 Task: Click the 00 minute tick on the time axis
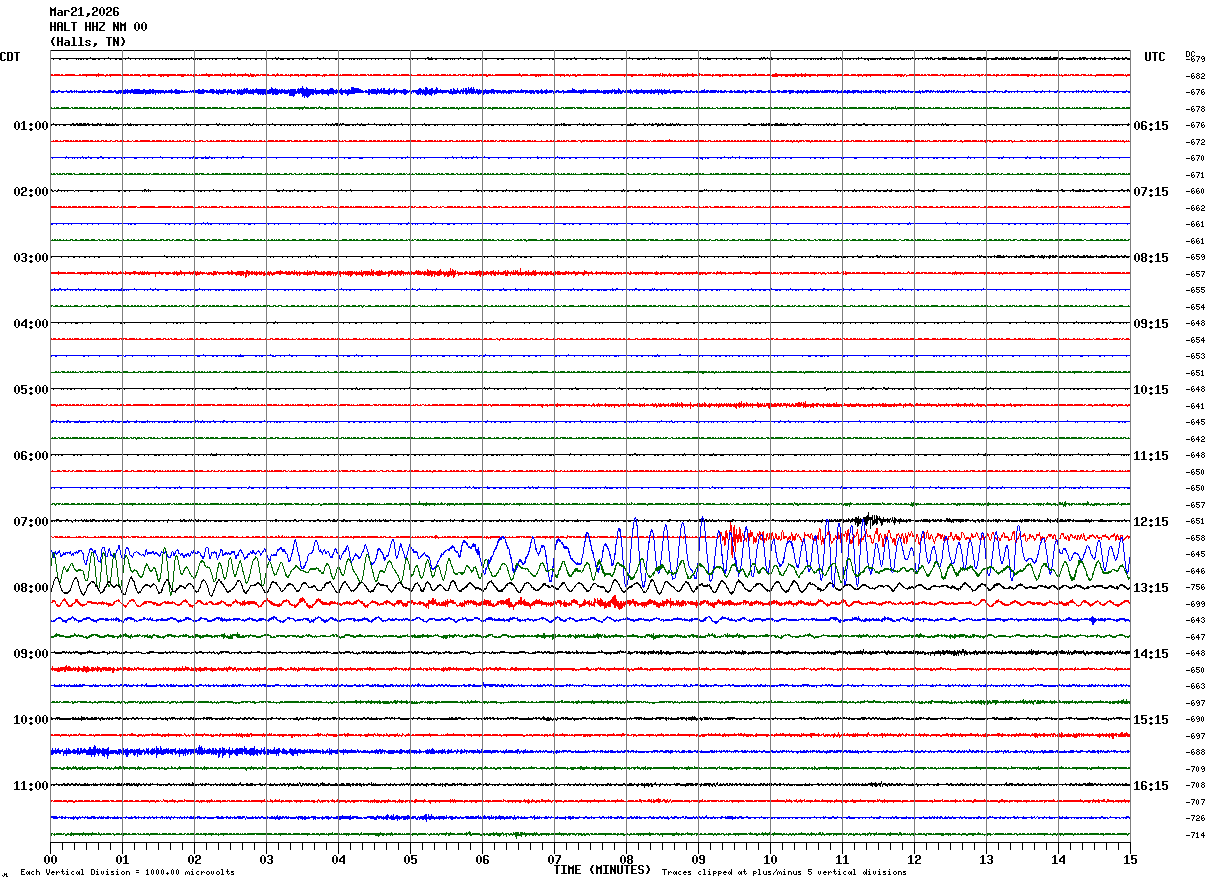(x=51, y=860)
